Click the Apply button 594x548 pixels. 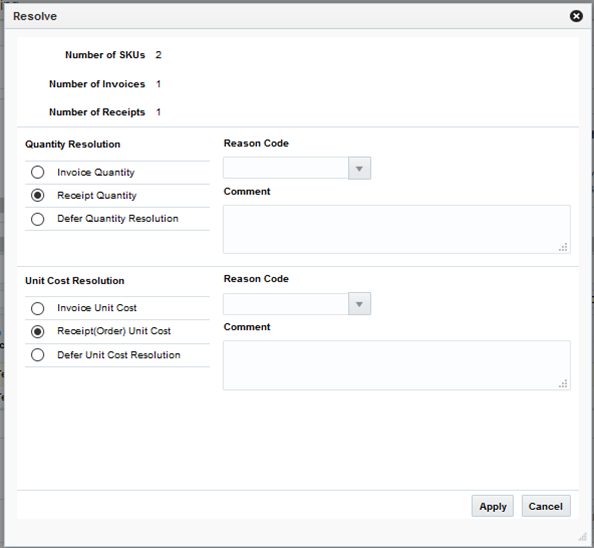492,506
